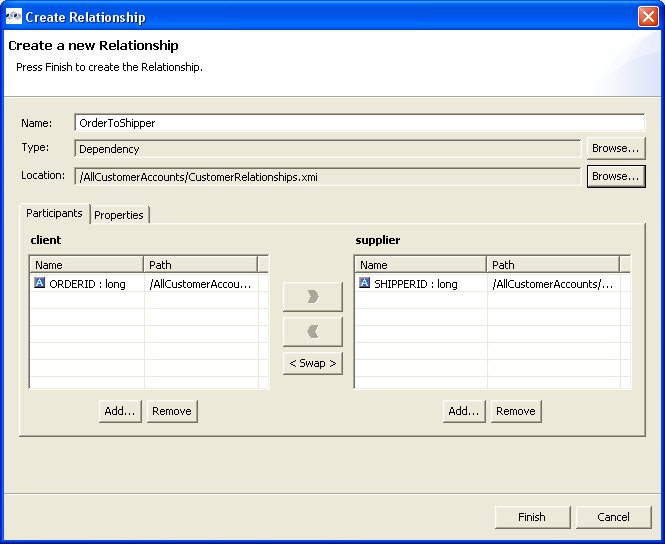This screenshot has height=544, width=665.
Task: Click the move-right arrow button
Action: point(312,297)
